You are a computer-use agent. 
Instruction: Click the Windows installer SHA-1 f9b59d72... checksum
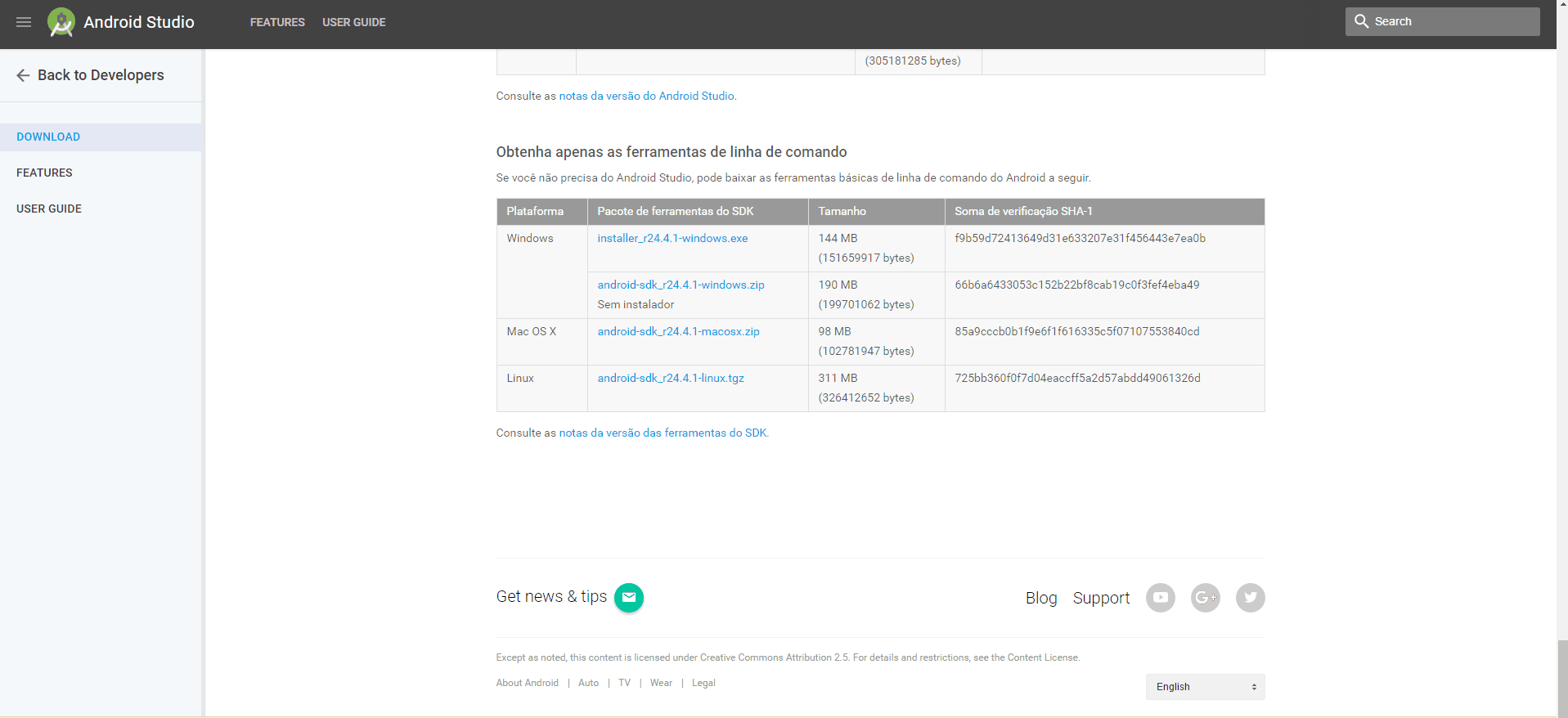[1080, 238]
